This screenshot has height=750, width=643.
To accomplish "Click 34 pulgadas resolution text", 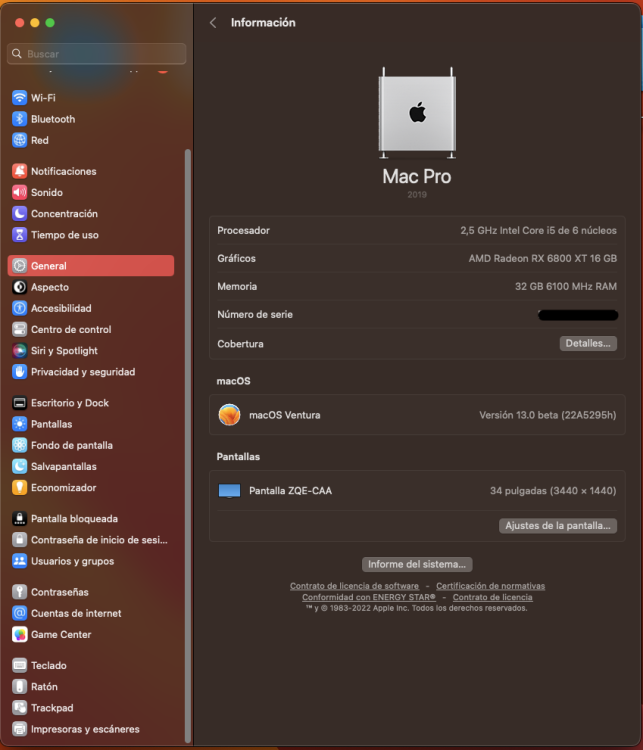I will click(x=553, y=491).
